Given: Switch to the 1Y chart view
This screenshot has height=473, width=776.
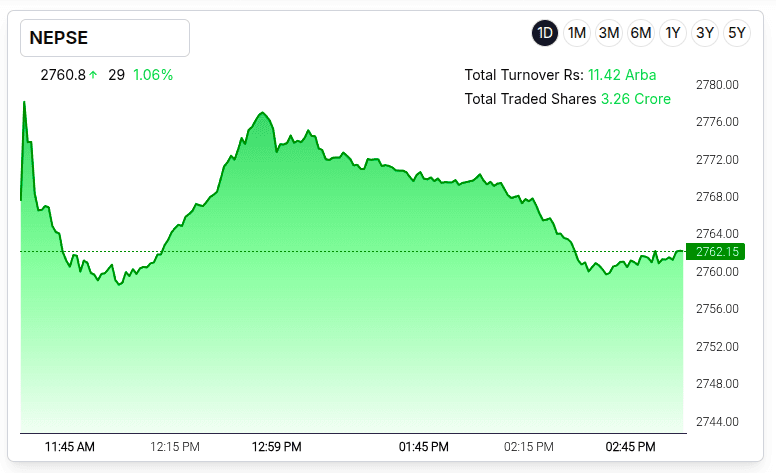Looking at the screenshot, I should (x=673, y=33).
